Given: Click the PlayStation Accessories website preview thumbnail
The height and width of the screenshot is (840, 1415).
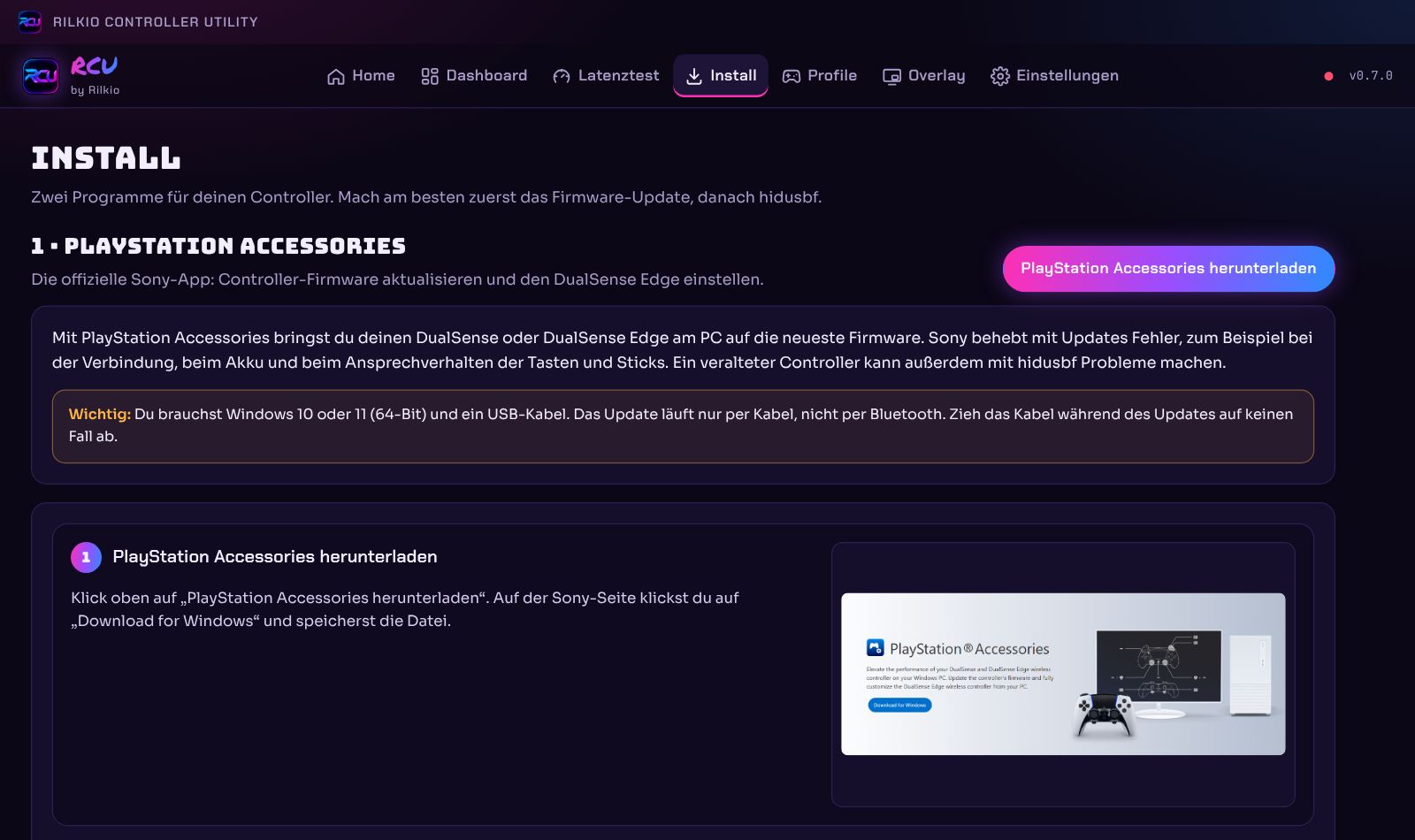Looking at the screenshot, I should click(x=1063, y=674).
